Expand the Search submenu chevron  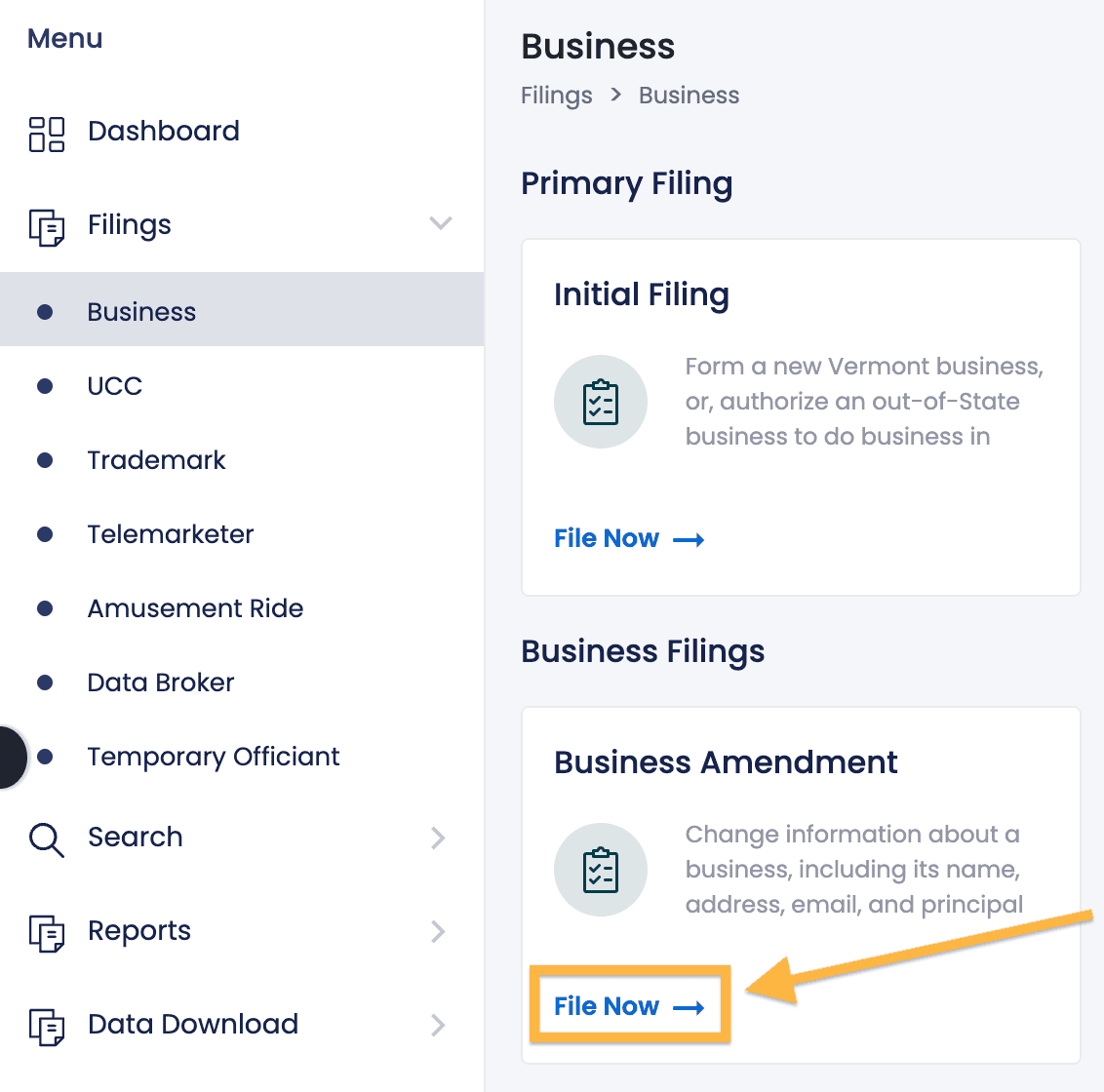pyautogui.click(x=440, y=838)
